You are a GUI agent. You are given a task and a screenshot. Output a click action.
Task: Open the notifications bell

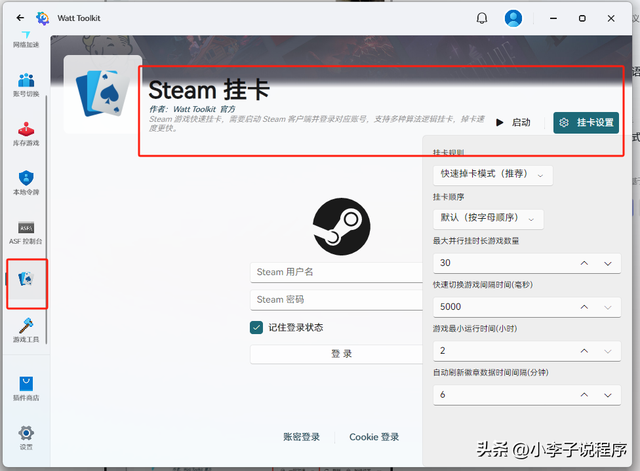482,18
